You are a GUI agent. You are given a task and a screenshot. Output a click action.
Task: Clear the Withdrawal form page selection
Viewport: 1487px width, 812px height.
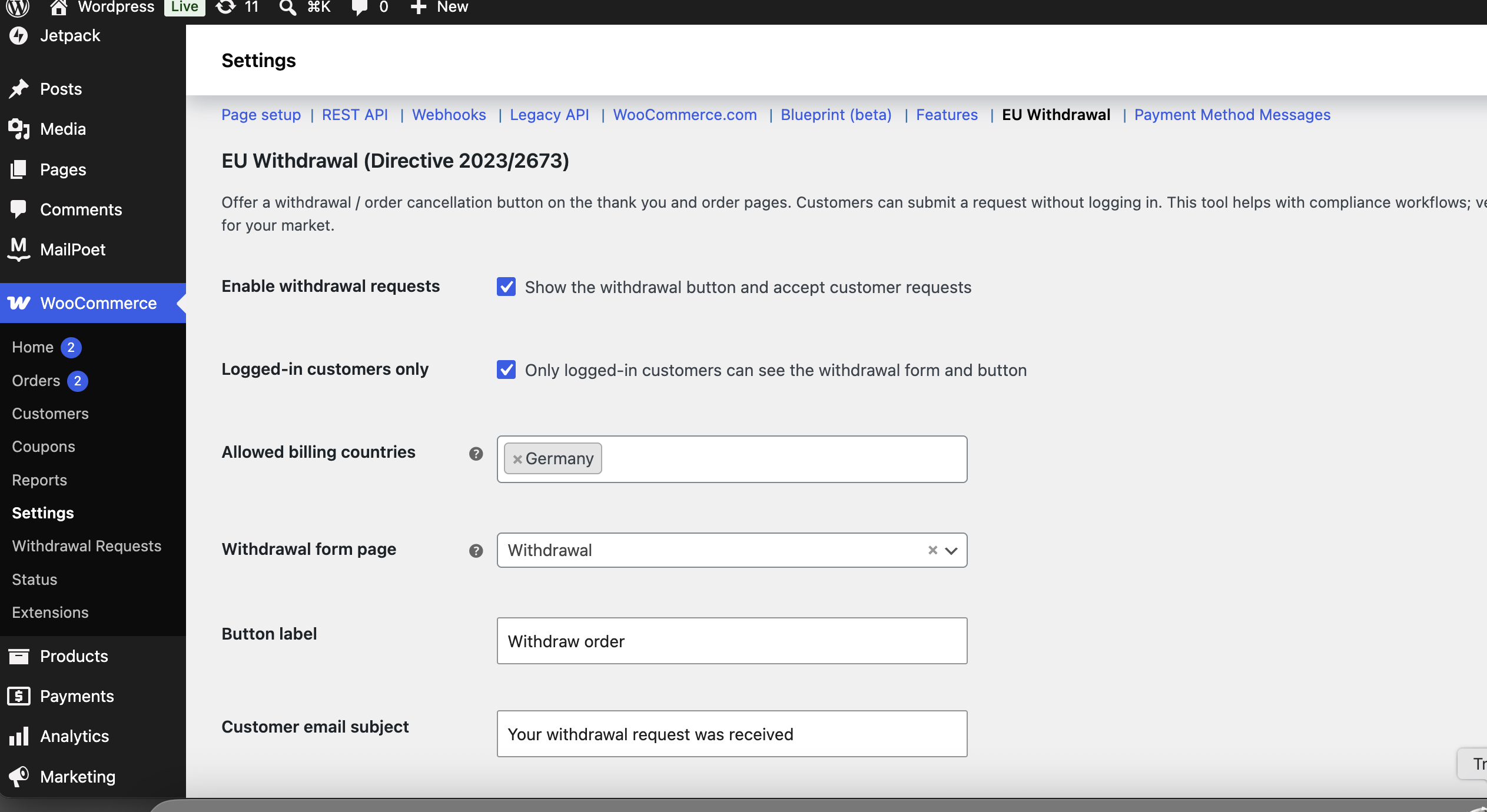pos(932,550)
